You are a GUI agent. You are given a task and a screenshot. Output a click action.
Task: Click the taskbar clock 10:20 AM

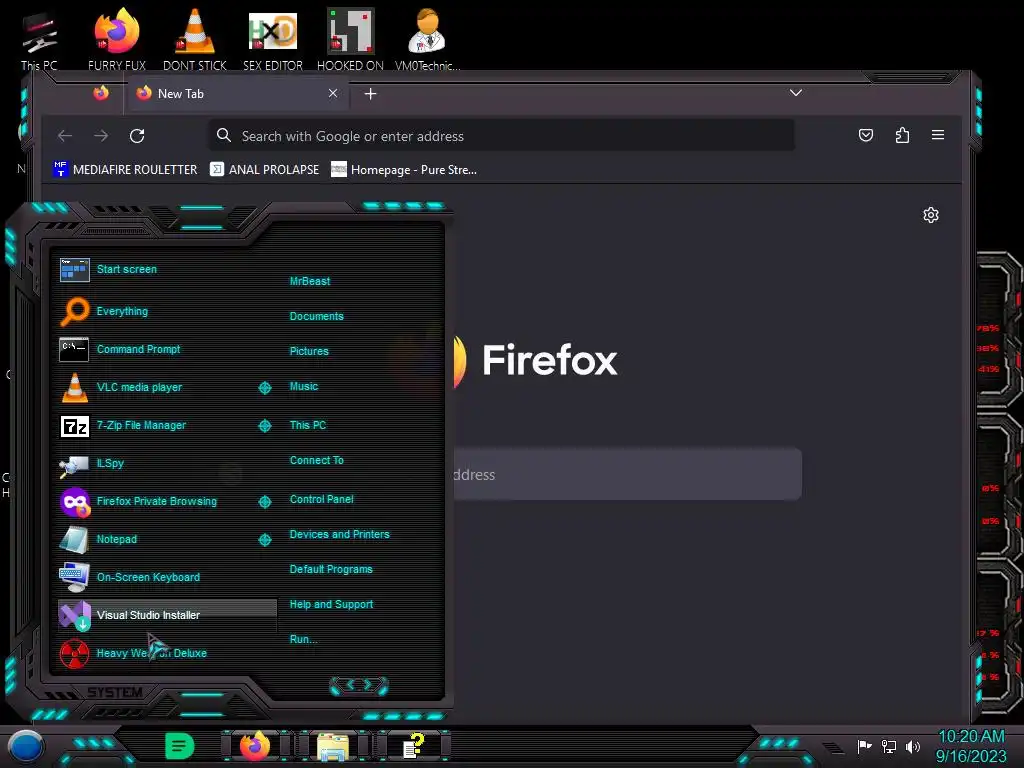click(x=971, y=737)
